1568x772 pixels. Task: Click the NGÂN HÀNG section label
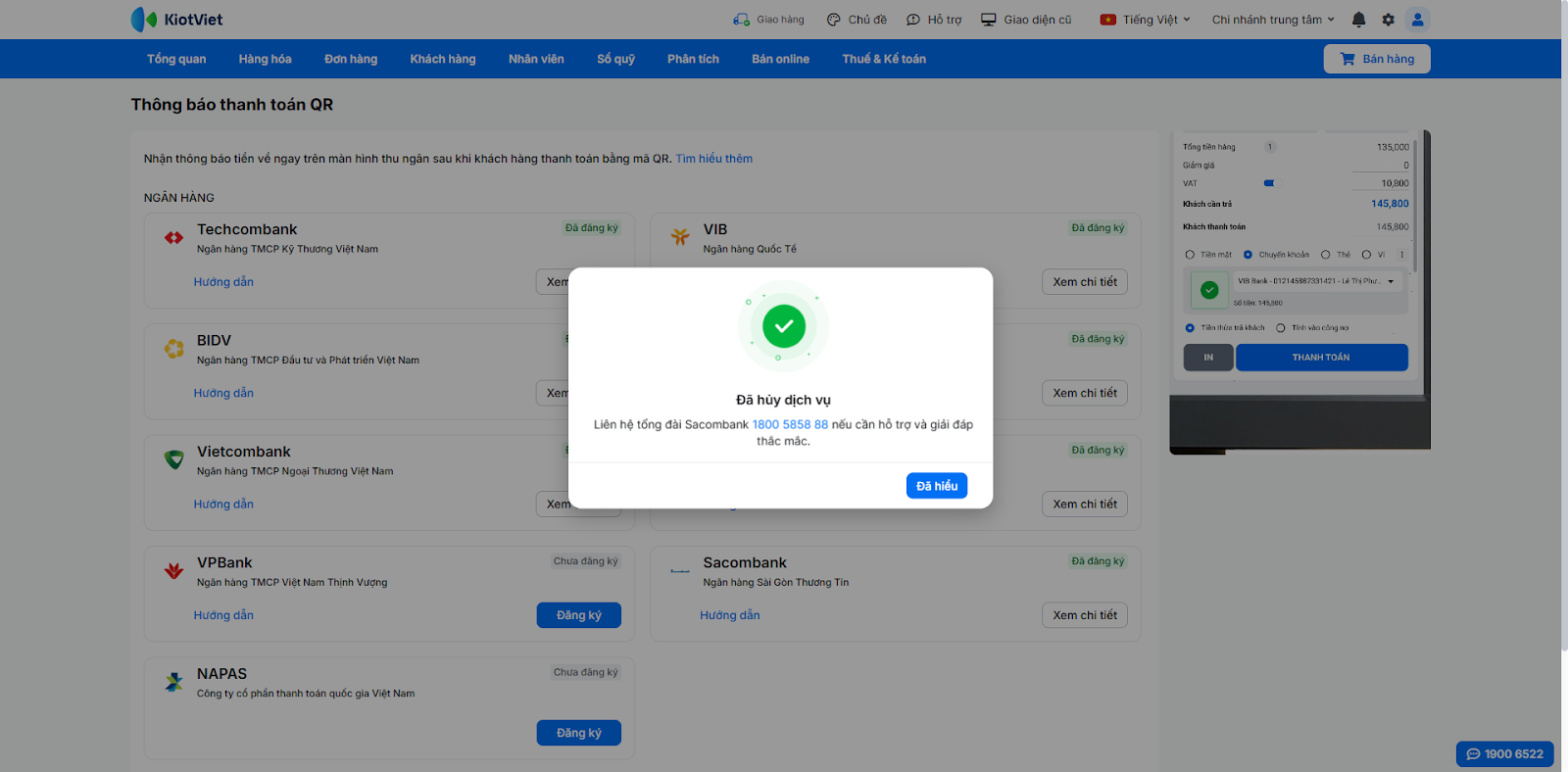coord(179,198)
